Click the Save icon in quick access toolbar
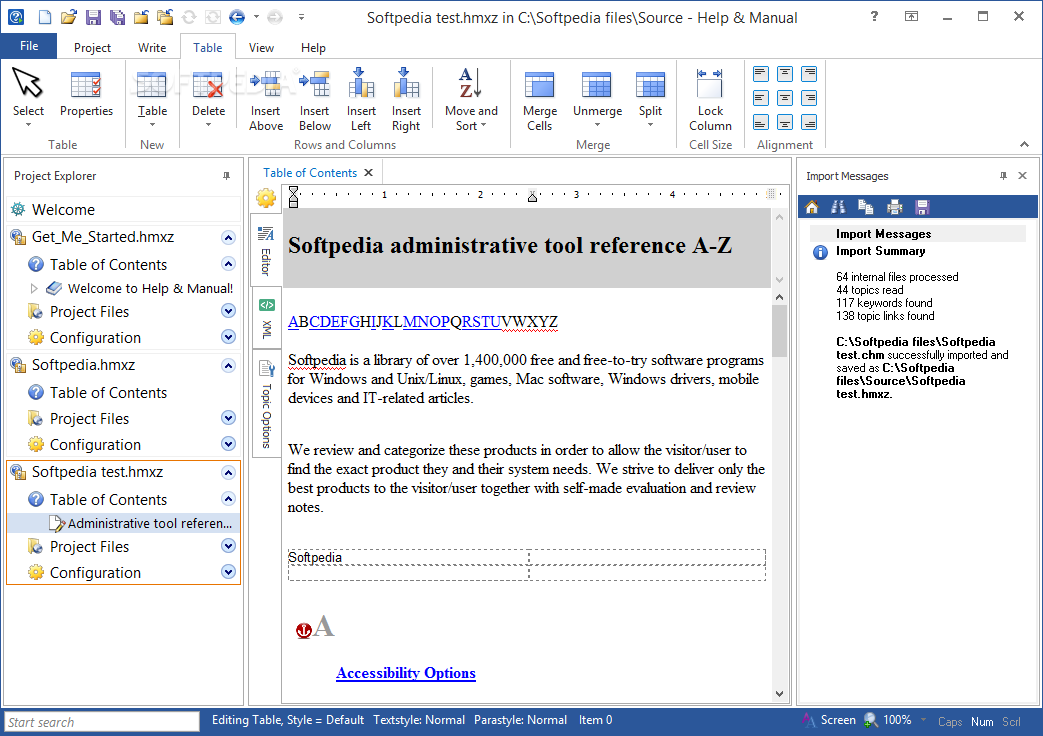Image resolution: width=1043 pixels, height=736 pixels. pos(93,17)
